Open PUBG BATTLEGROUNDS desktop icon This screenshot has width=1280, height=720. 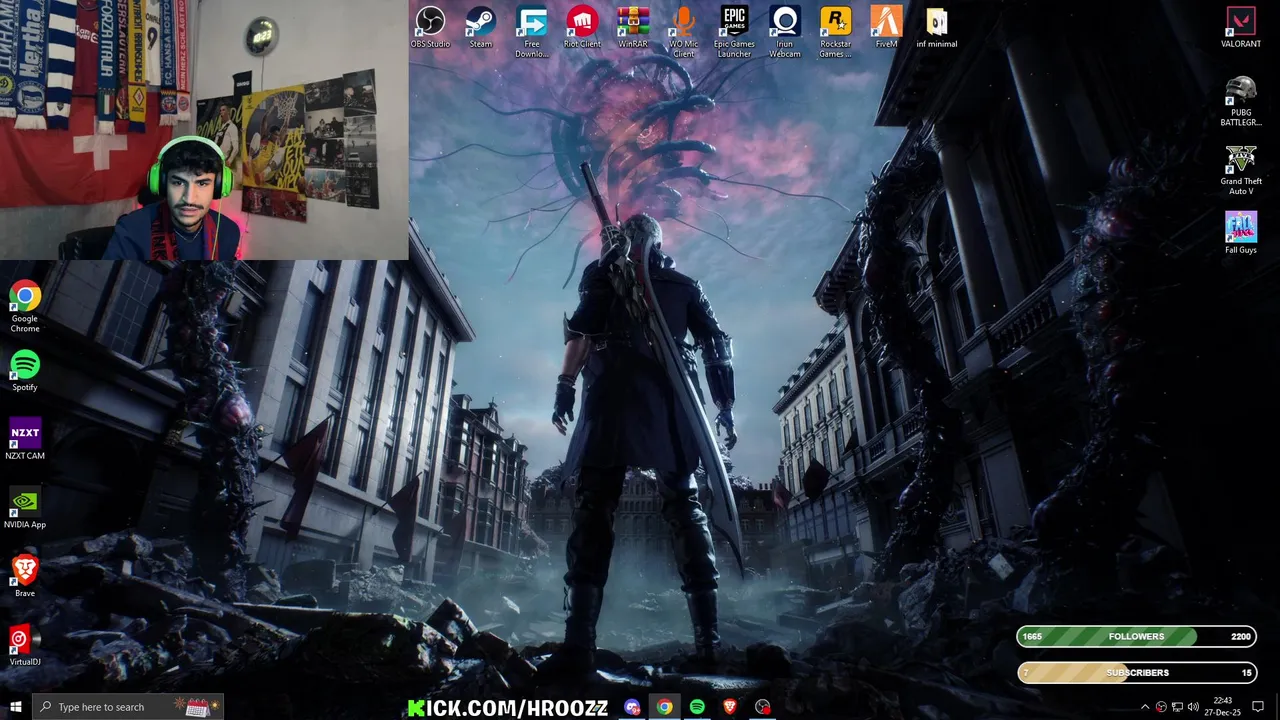(x=1241, y=101)
